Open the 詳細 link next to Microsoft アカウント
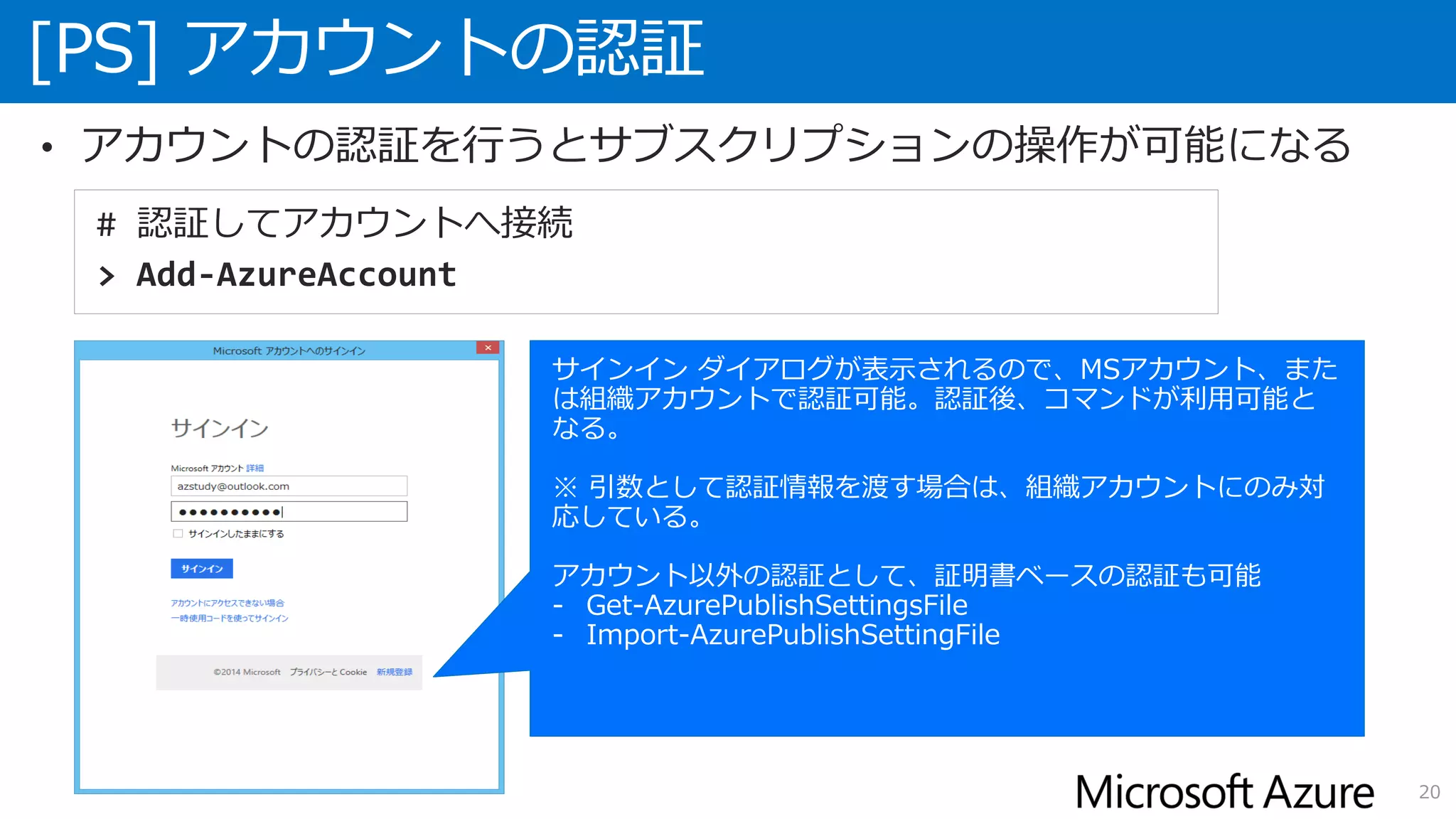Viewport: 1456px width, 819px height. pos(255,469)
